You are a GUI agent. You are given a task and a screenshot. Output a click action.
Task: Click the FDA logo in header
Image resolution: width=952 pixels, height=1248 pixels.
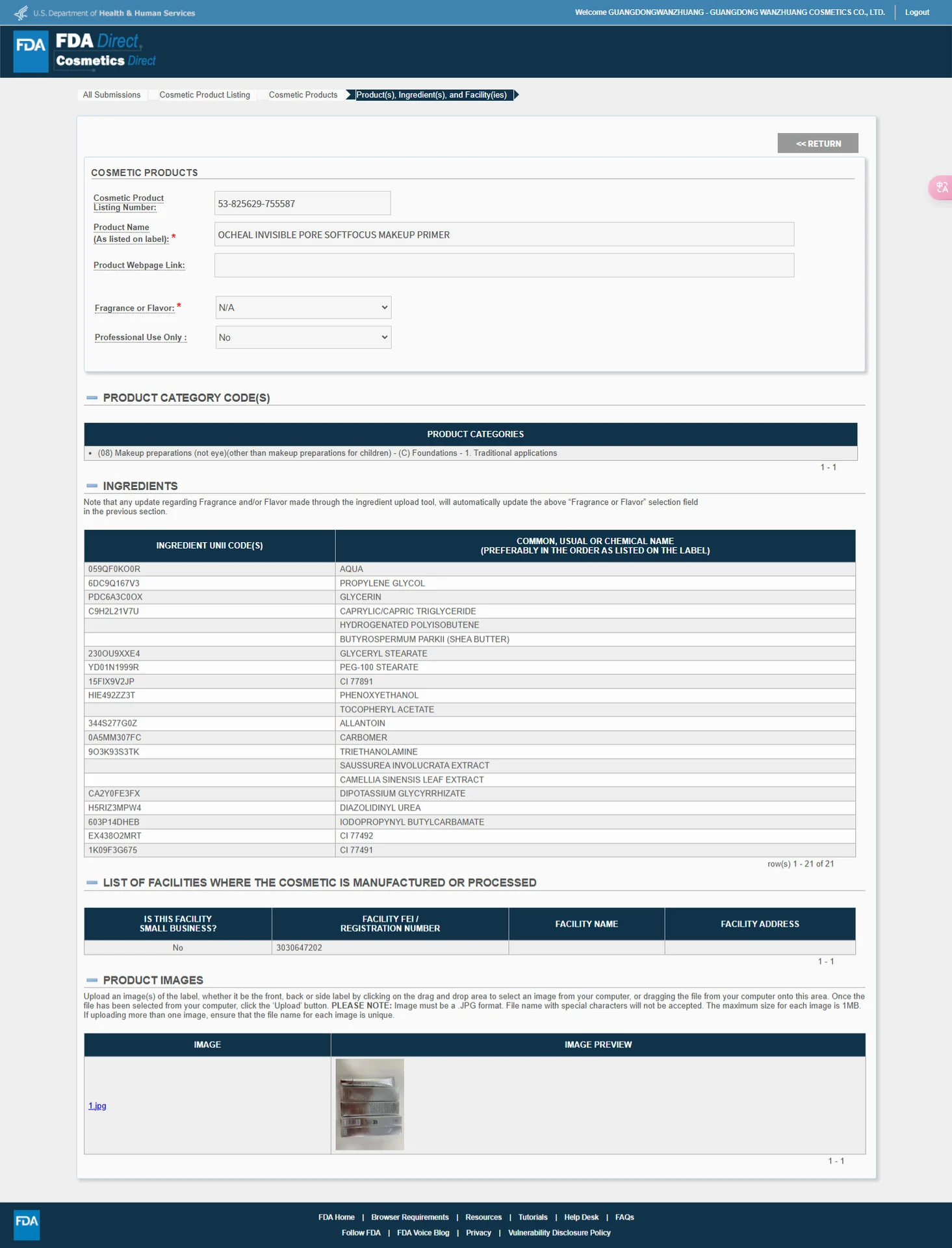pos(31,51)
